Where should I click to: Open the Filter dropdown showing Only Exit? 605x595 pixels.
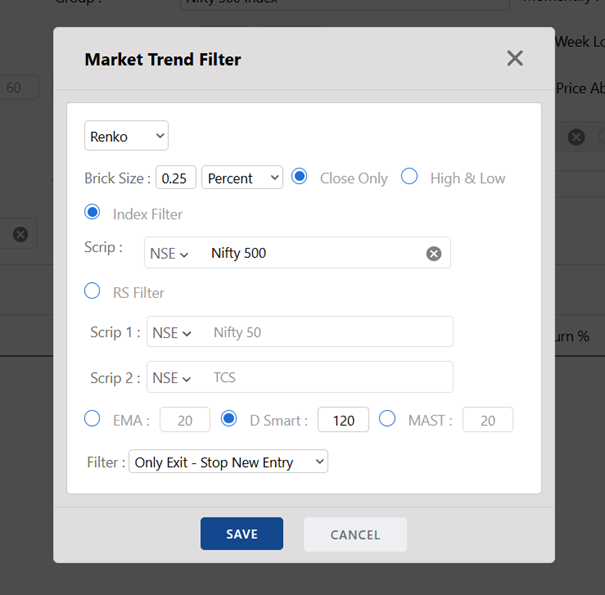click(x=228, y=461)
